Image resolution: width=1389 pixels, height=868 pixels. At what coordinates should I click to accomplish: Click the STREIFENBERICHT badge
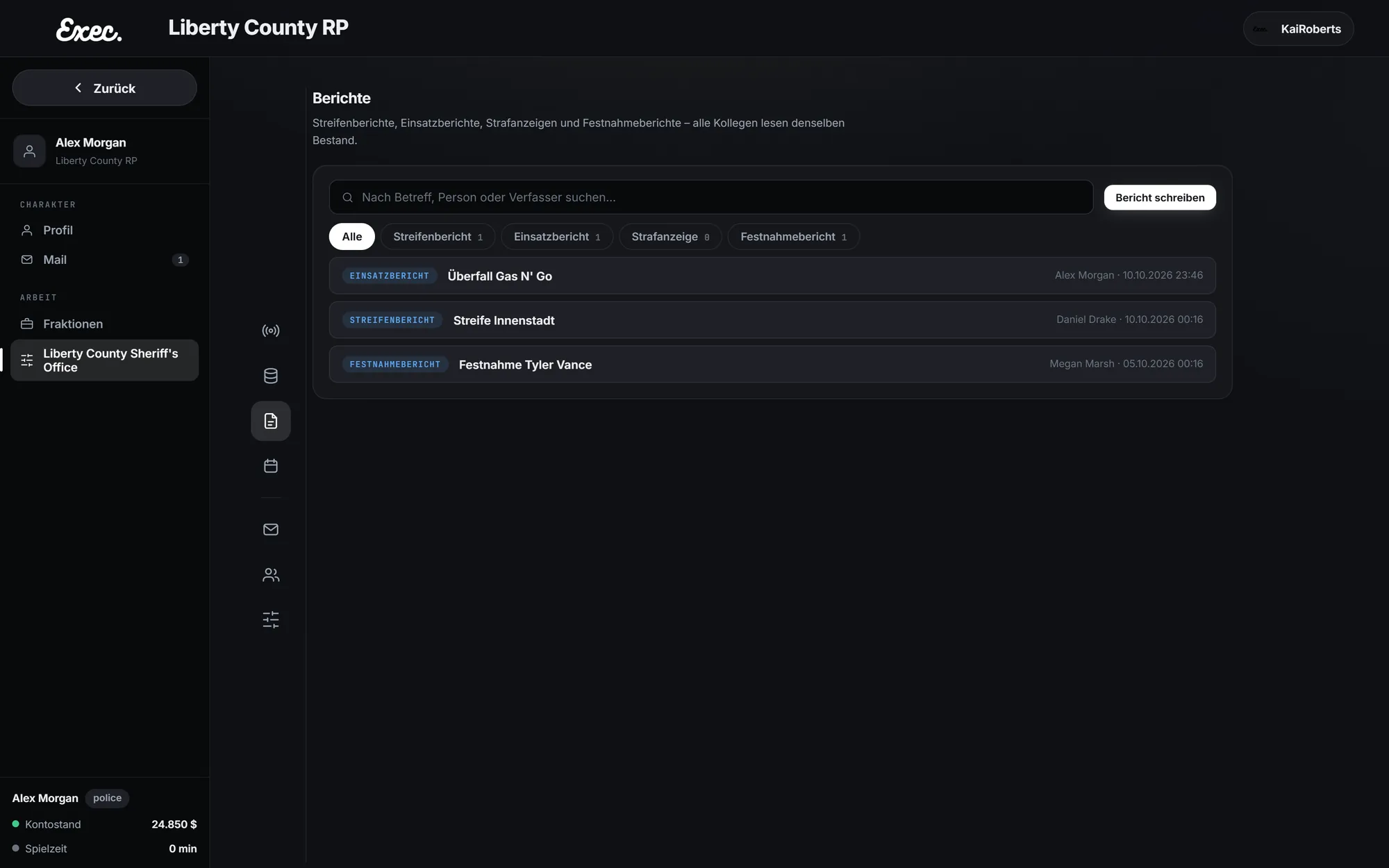tap(392, 320)
